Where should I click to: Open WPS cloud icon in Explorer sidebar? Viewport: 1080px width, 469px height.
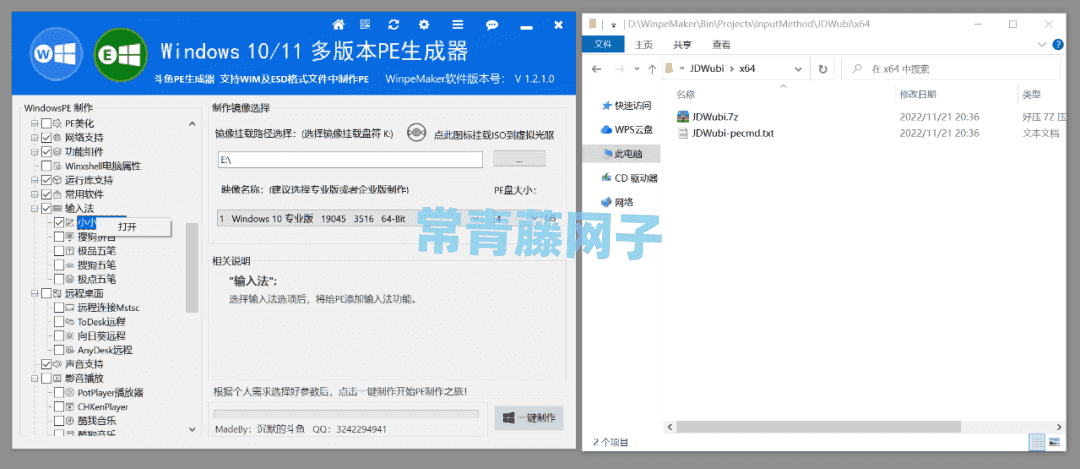pyautogui.click(x=606, y=129)
